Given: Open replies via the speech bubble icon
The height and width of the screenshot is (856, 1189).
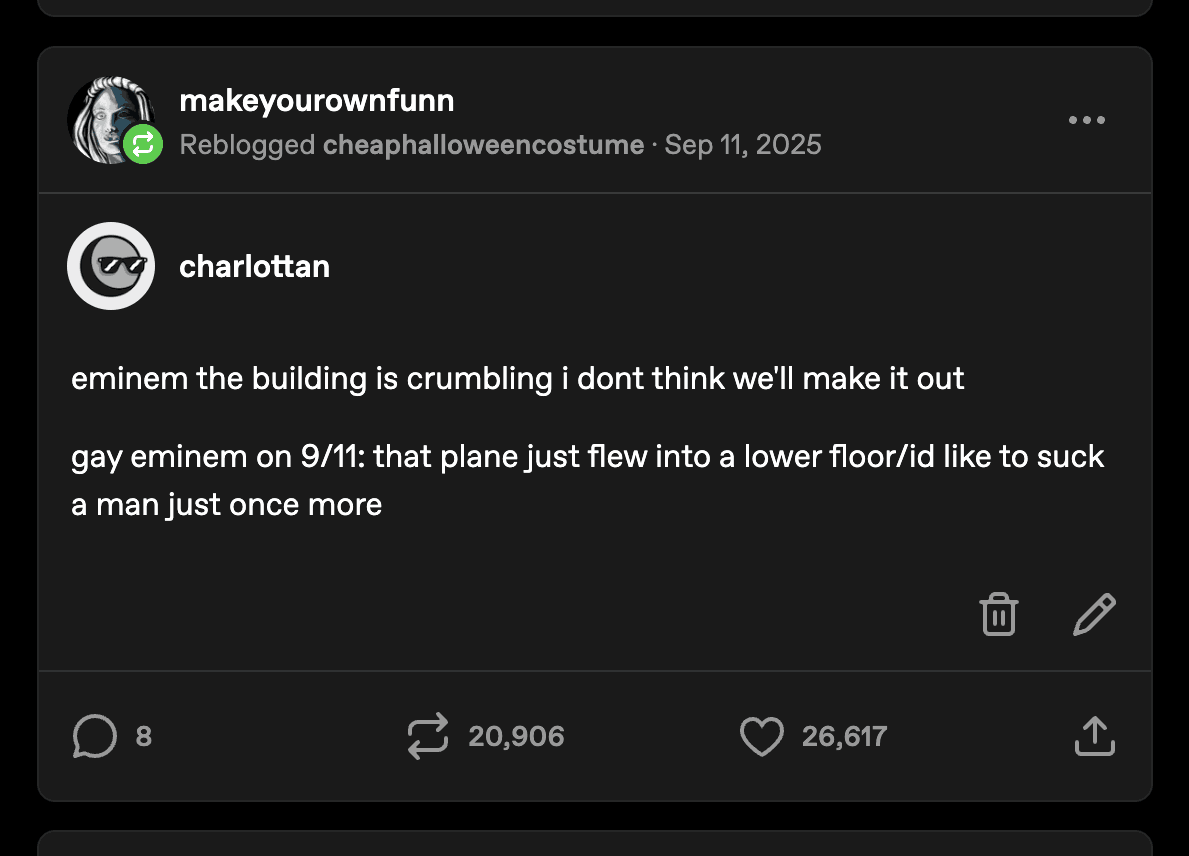Looking at the screenshot, I should click(95, 737).
